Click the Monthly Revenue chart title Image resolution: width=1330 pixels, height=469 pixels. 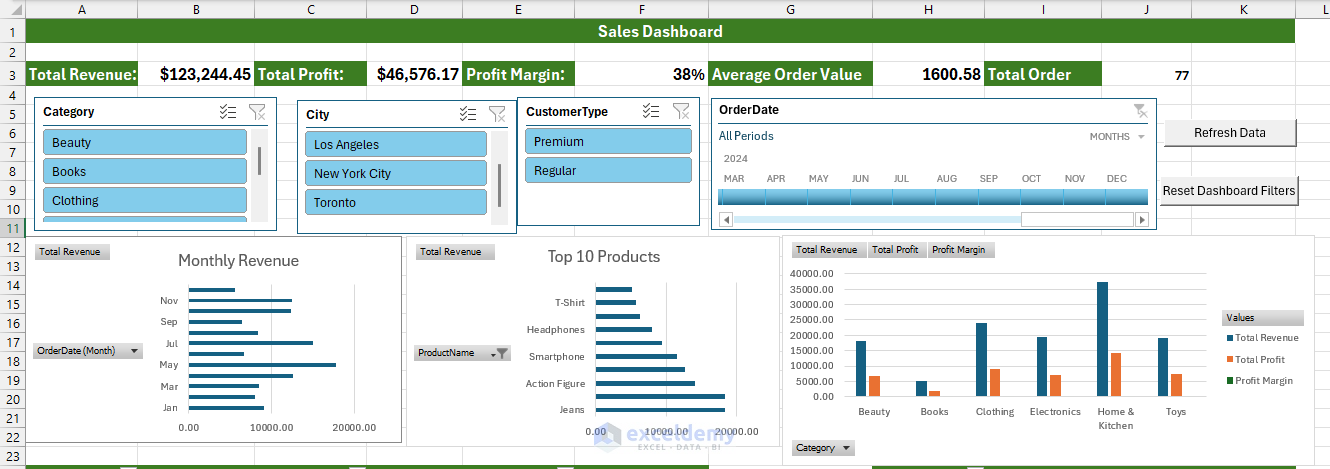(238, 261)
